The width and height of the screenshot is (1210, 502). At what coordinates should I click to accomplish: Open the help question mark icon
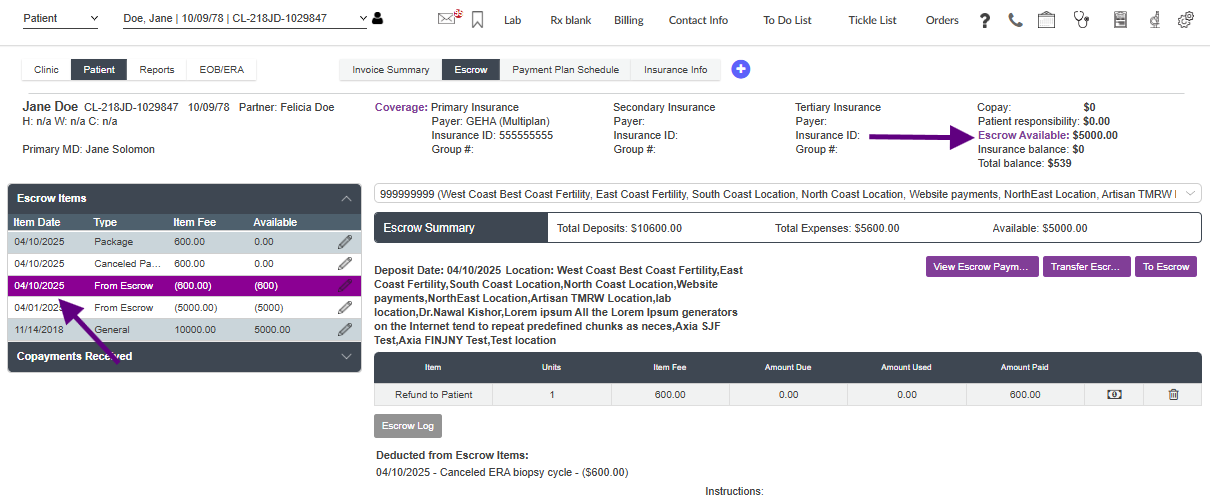(x=985, y=20)
